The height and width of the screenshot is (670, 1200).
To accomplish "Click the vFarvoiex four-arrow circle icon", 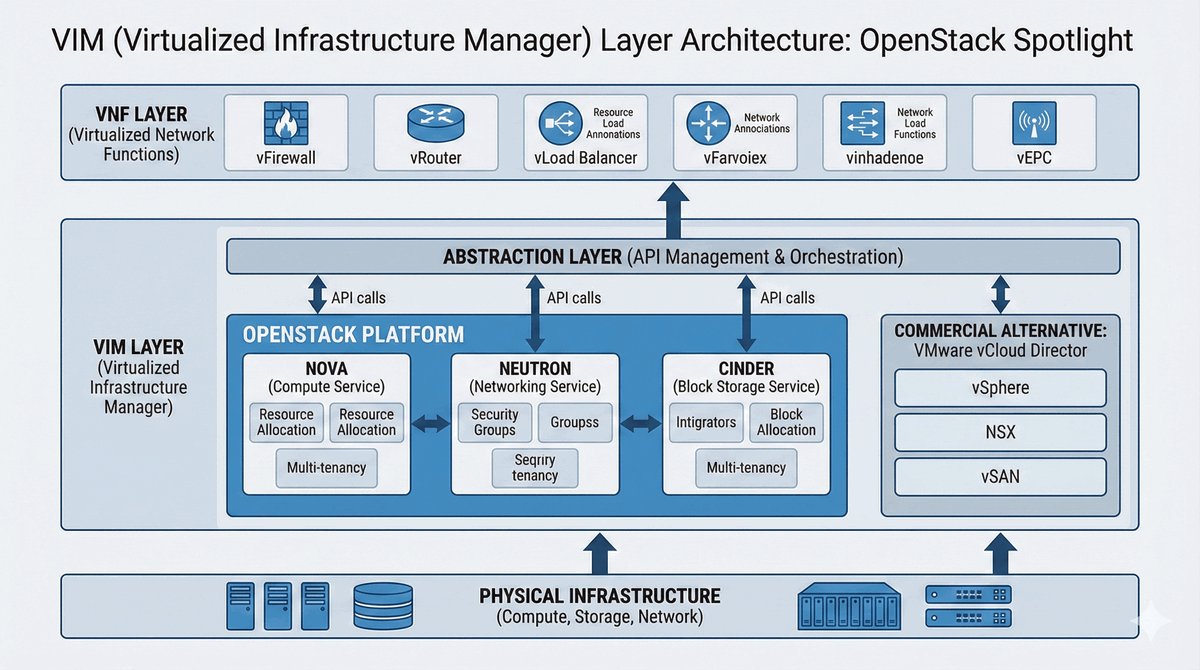I will (x=709, y=124).
